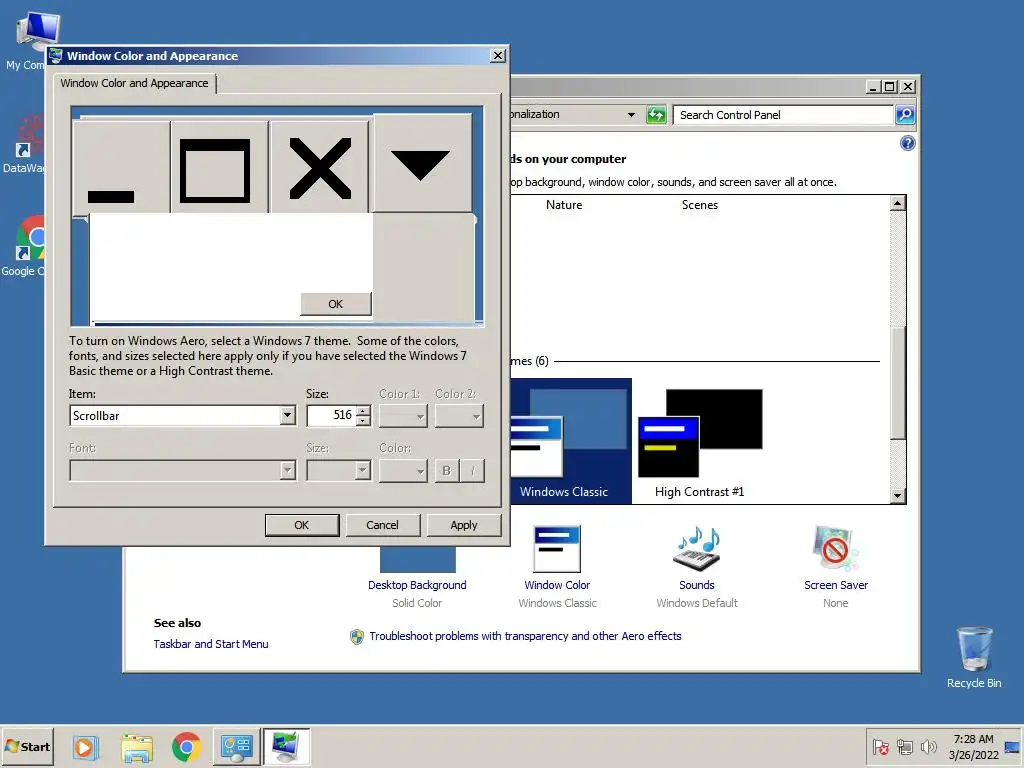
Task: Click the Size field showing 516
Action: (x=332, y=415)
